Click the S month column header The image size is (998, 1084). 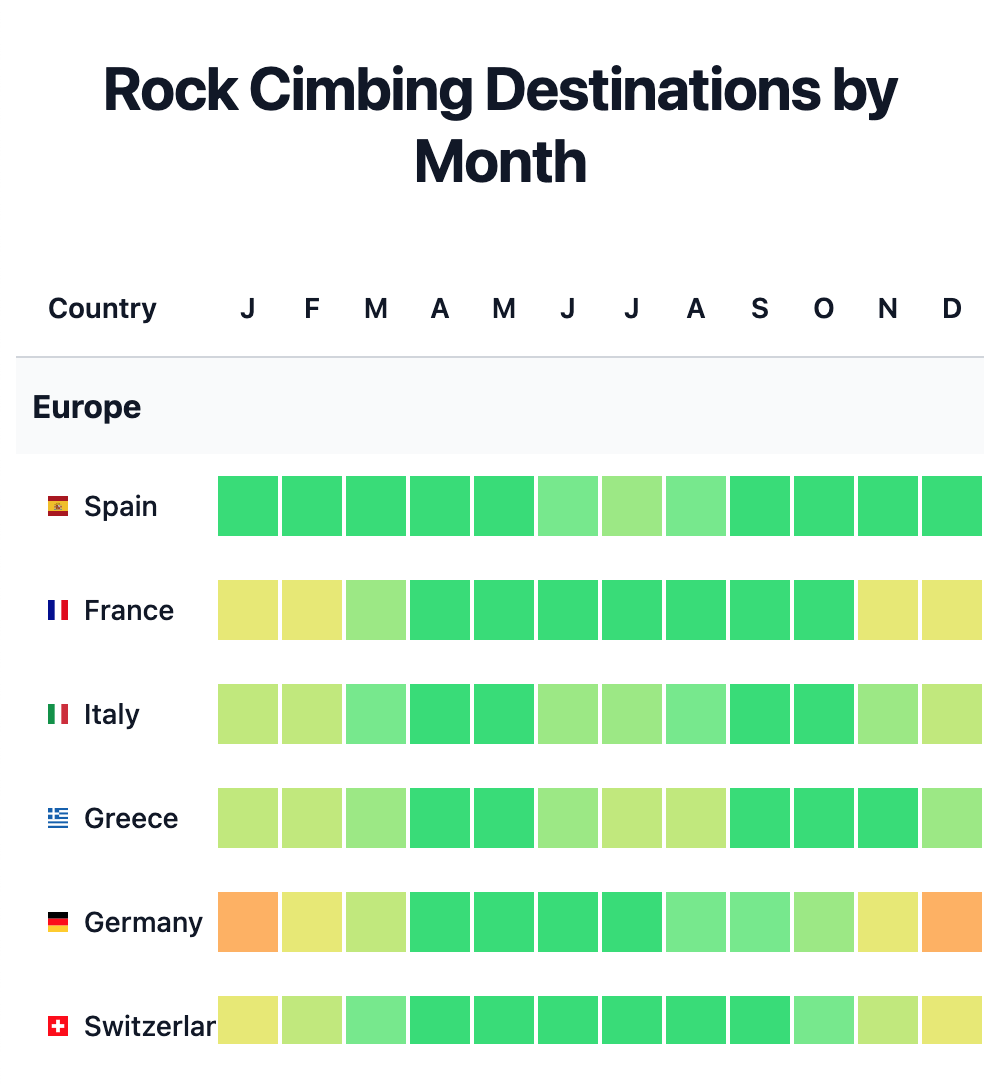pyautogui.click(x=759, y=309)
